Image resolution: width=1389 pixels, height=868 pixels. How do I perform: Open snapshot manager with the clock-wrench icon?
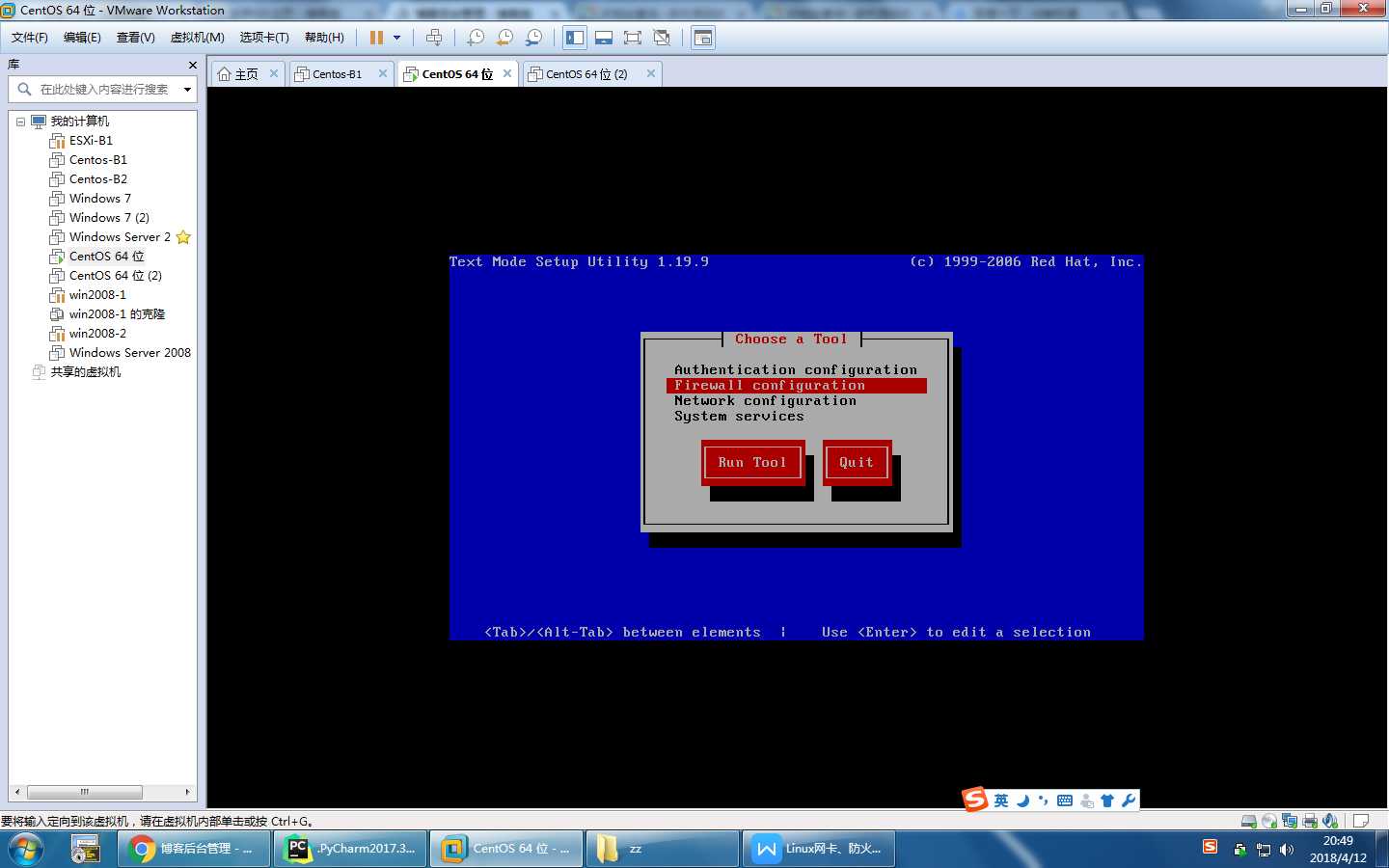[x=533, y=38]
